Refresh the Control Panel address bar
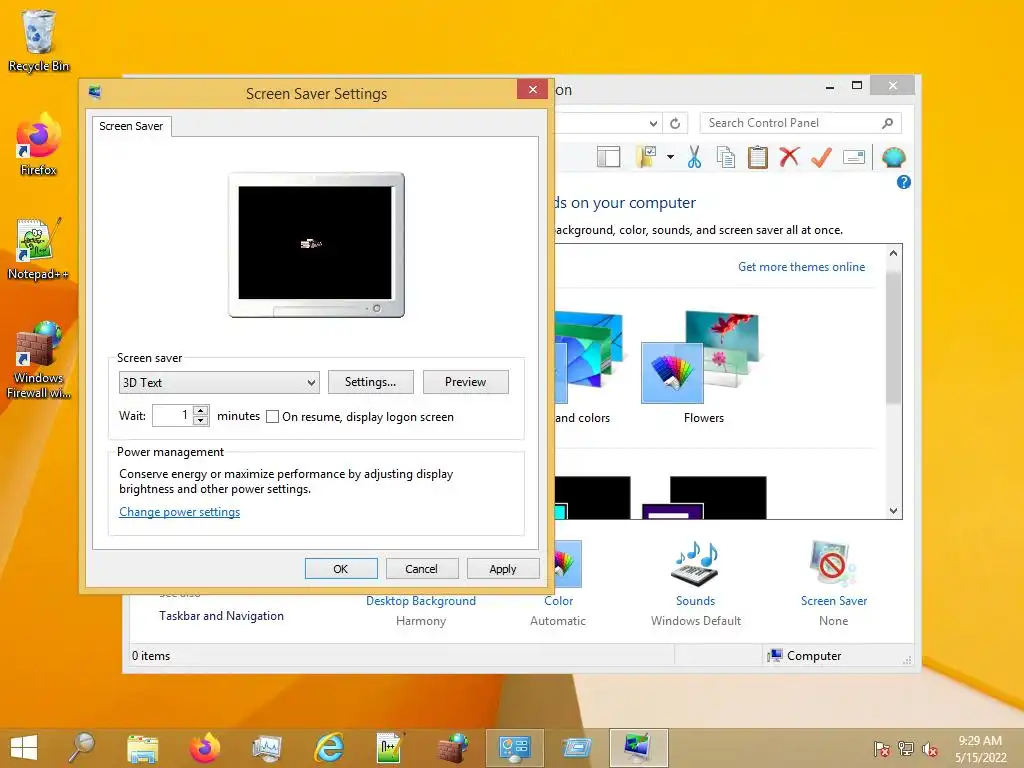Image resolution: width=1024 pixels, height=768 pixels. coord(675,123)
